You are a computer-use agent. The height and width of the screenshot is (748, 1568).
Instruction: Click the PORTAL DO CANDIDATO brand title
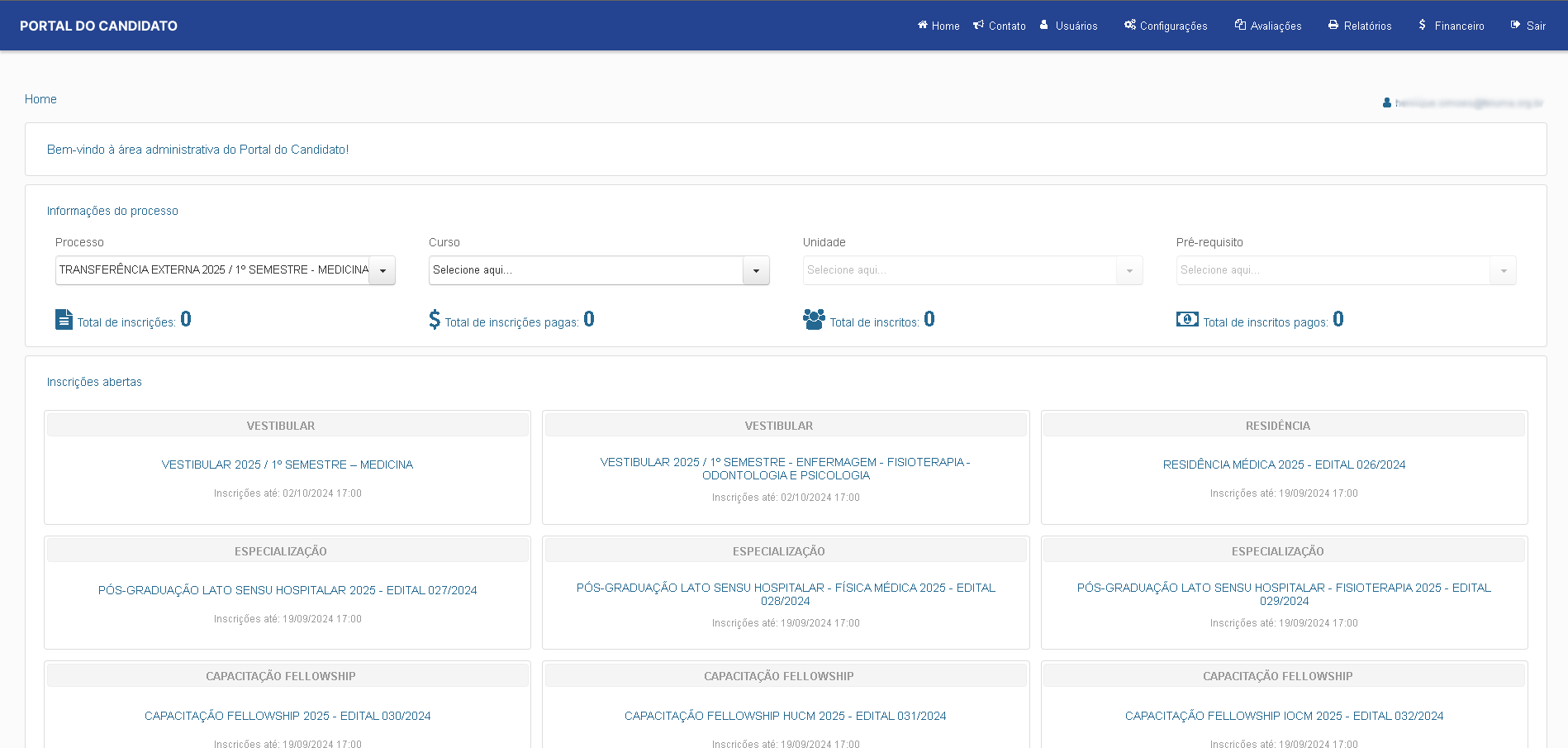point(98,26)
